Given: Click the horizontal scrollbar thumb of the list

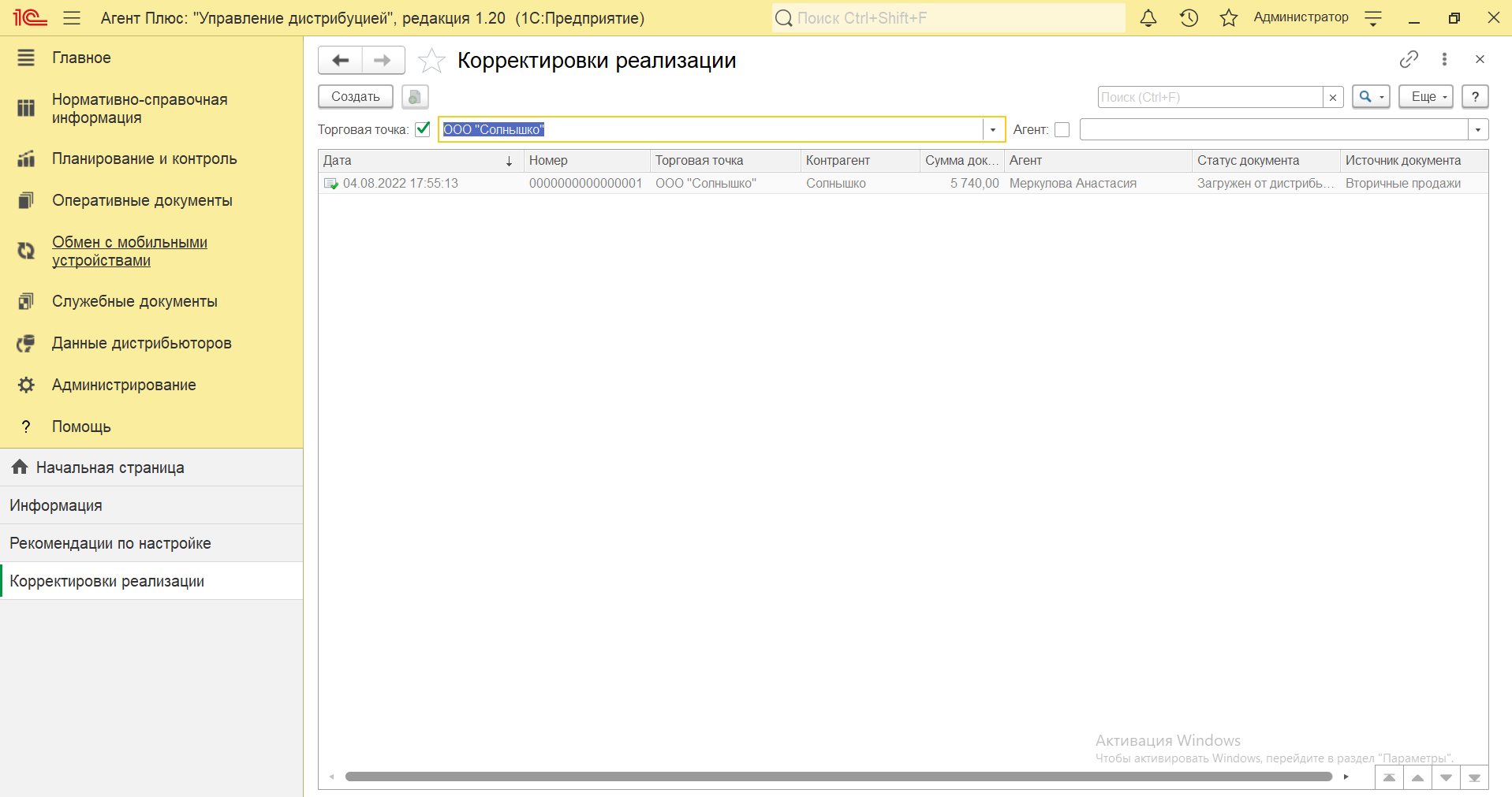Looking at the screenshot, I should click(x=838, y=777).
